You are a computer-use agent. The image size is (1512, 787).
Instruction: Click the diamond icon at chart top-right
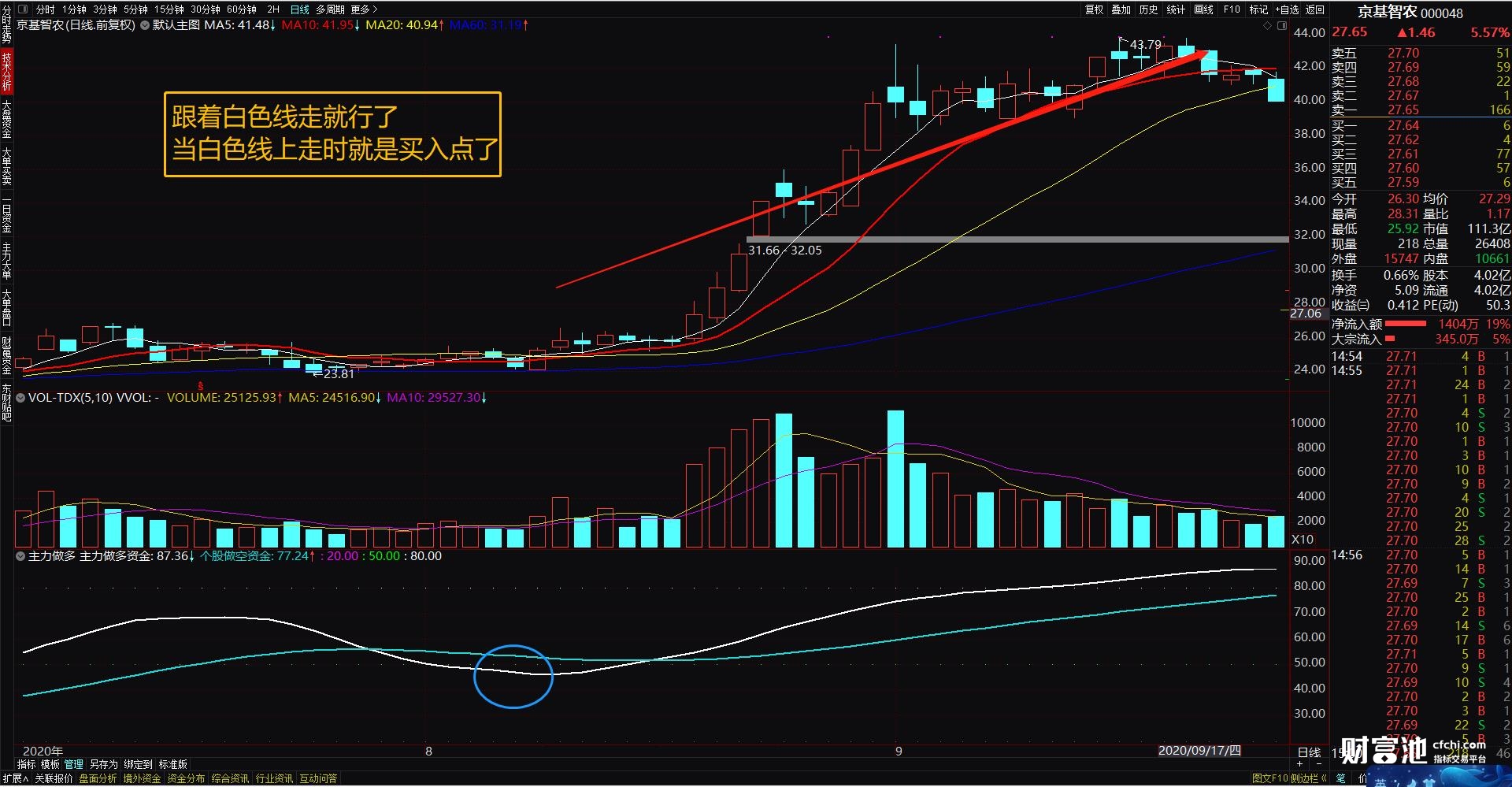(x=1267, y=26)
